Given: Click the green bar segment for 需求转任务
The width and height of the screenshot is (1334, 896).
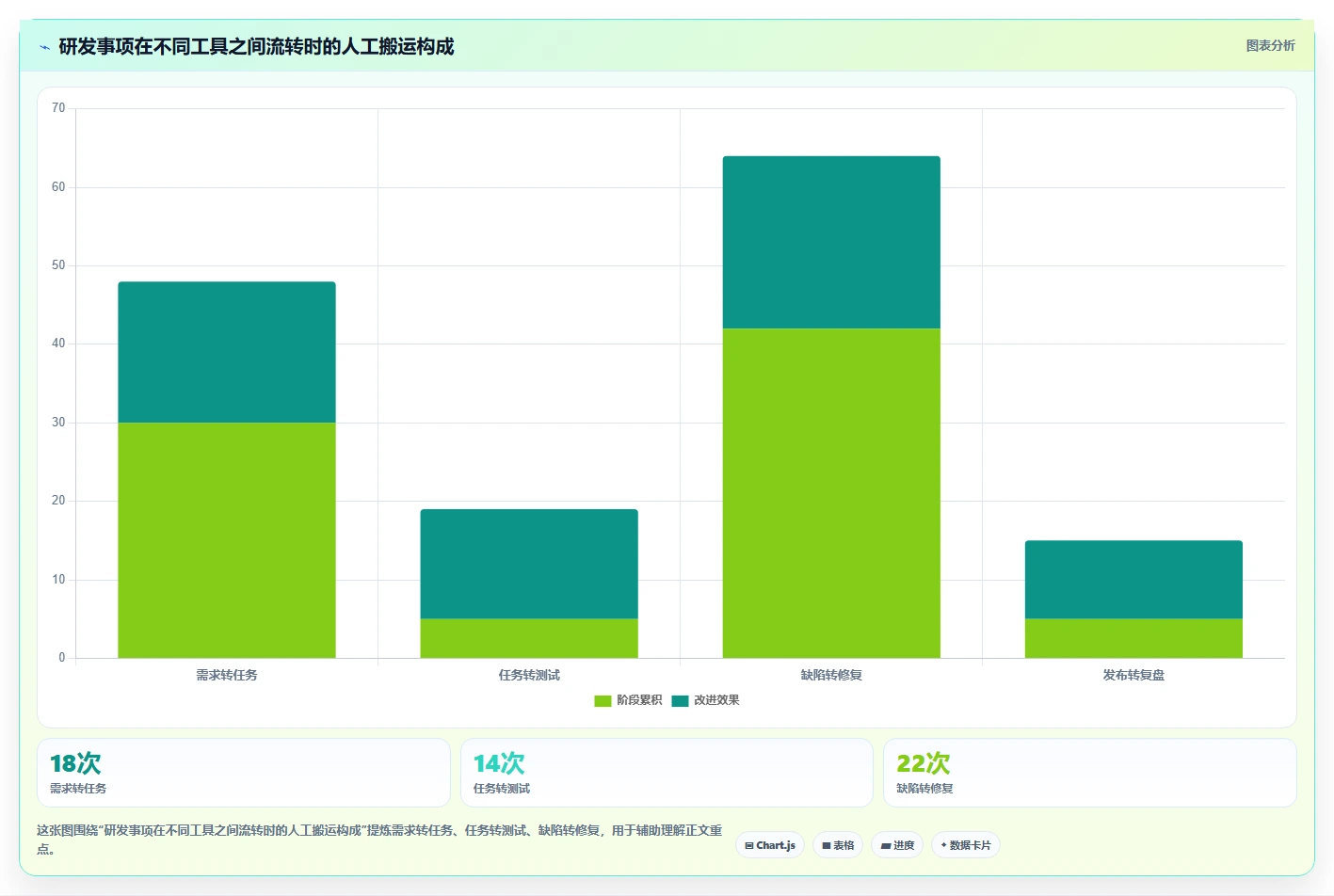Looking at the screenshot, I should coord(227,540).
